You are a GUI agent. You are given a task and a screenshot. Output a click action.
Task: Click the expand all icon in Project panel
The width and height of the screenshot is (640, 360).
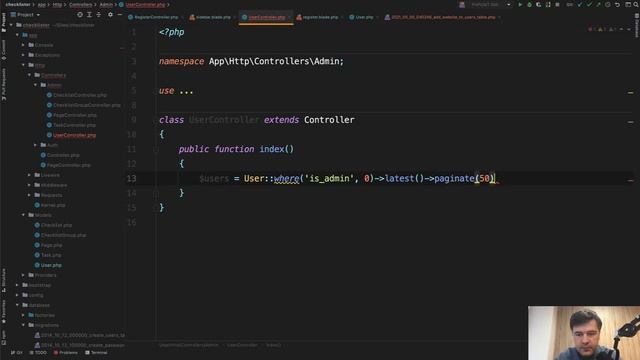click(89, 15)
